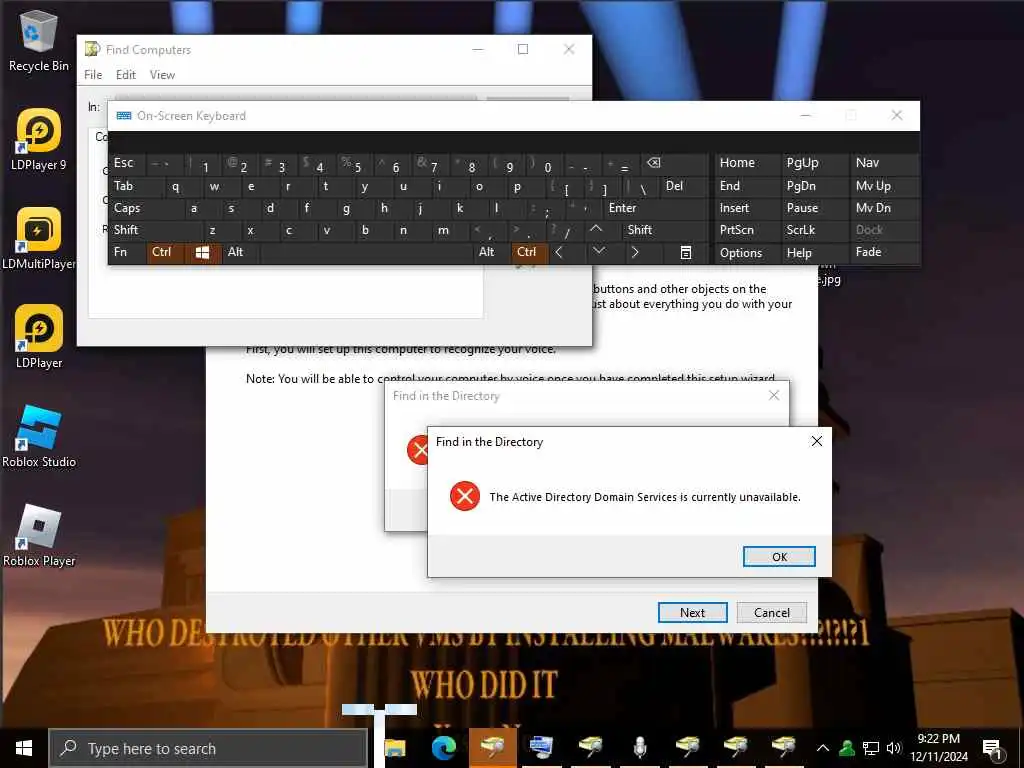This screenshot has height=768, width=1024.
Task: Hit the Esc key on the On-Screen Keyboard
Action: pos(127,163)
